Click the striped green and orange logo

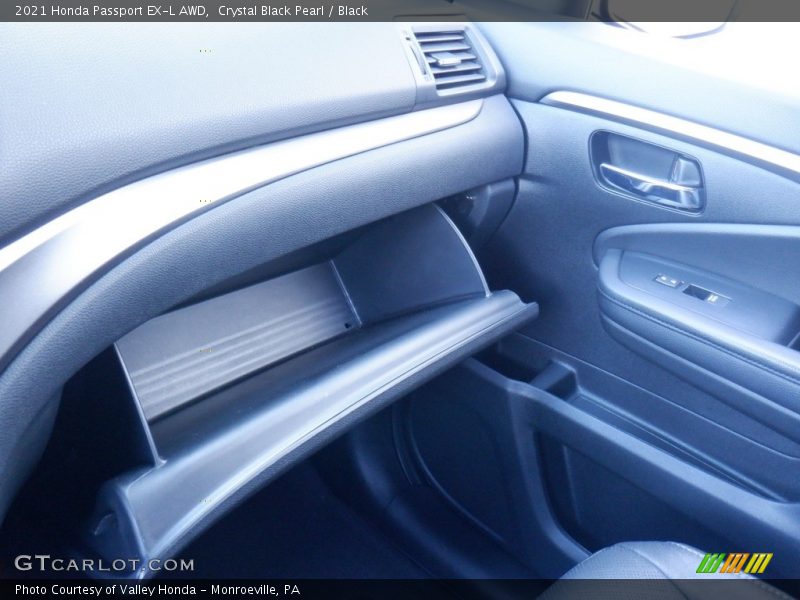pyautogui.click(x=734, y=563)
